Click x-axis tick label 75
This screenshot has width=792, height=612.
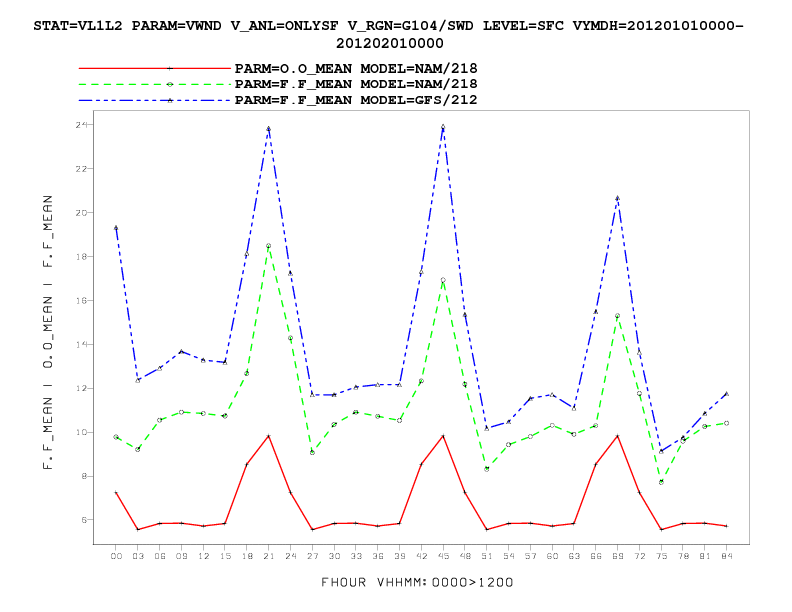[662, 556]
